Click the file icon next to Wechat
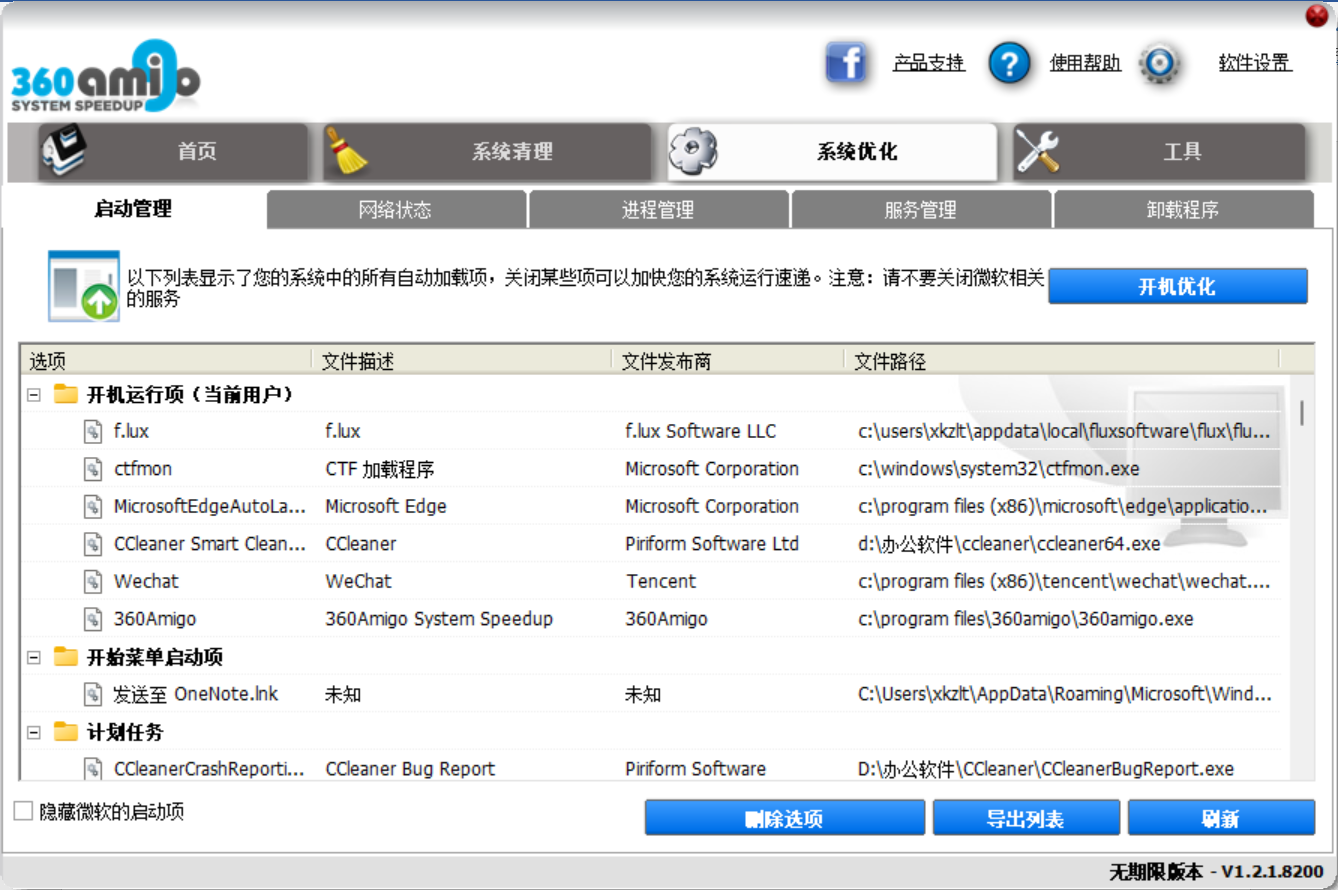 [x=93, y=581]
